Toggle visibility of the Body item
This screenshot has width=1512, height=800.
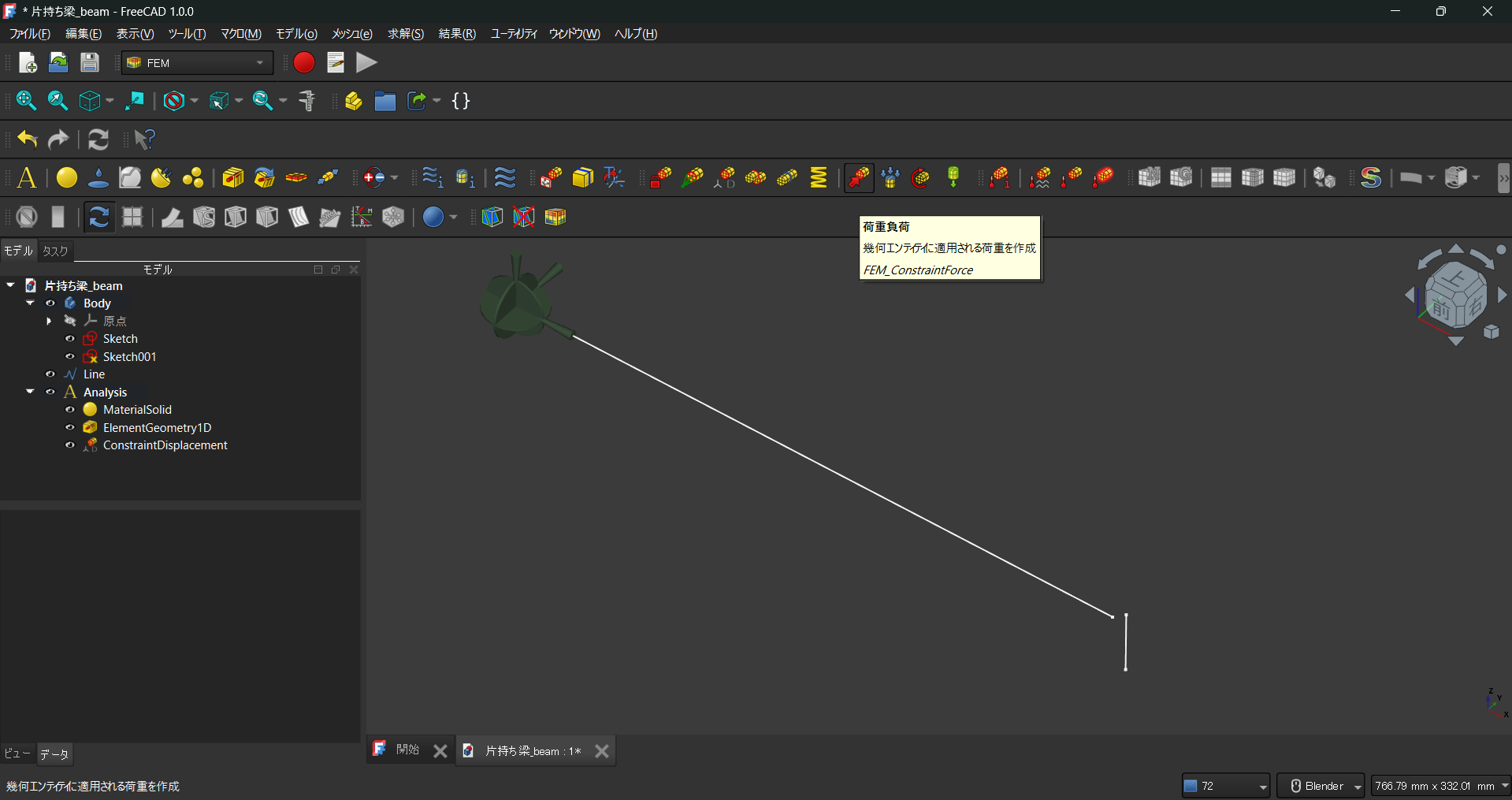(x=50, y=303)
